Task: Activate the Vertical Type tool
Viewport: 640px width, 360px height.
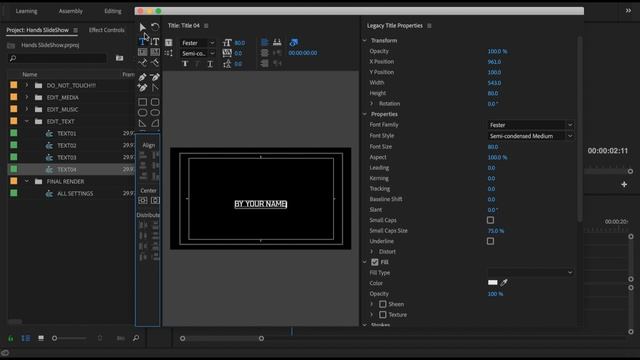Action: 155,41
